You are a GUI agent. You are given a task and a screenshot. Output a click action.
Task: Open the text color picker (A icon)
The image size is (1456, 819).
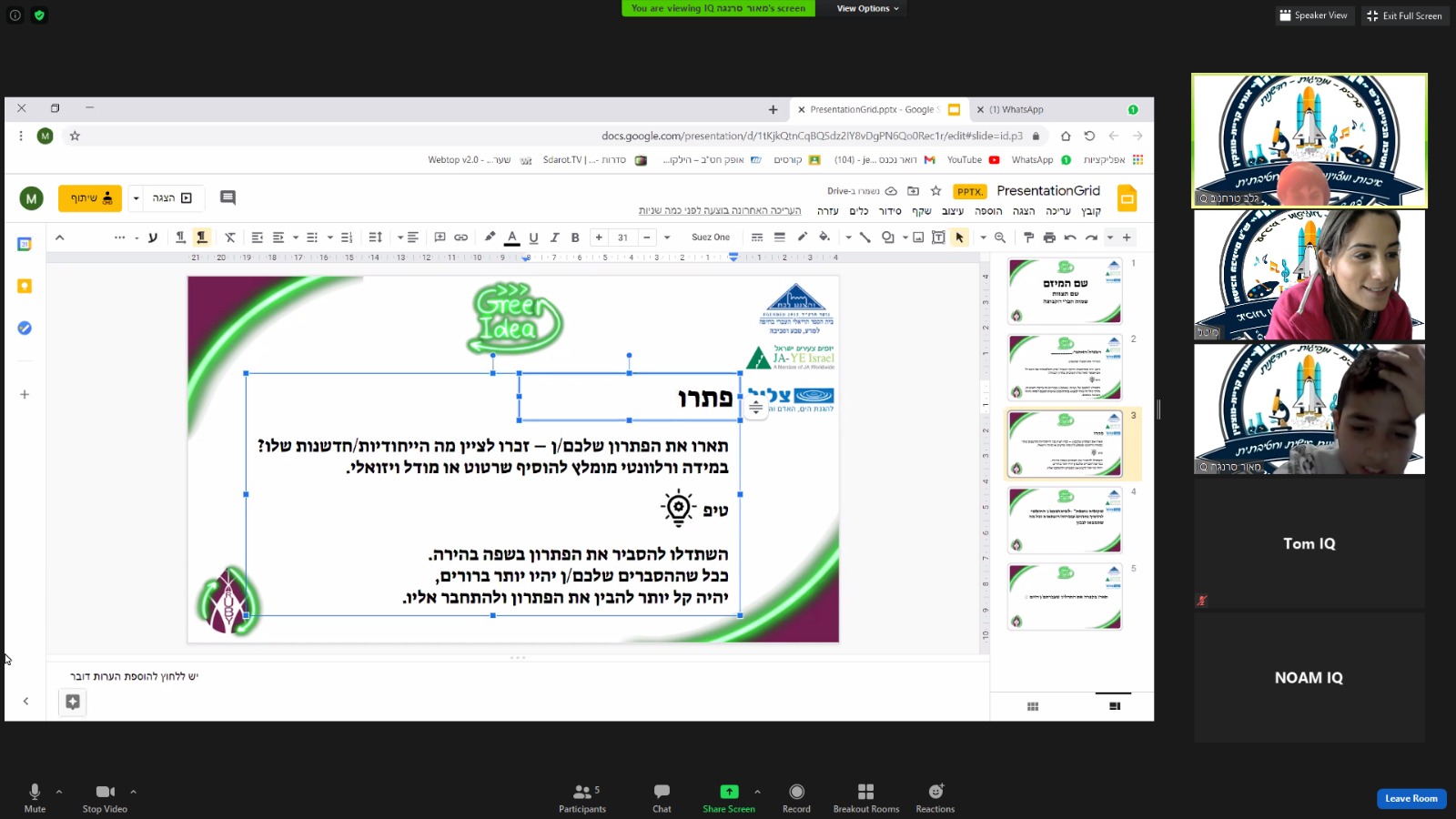(512, 238)
